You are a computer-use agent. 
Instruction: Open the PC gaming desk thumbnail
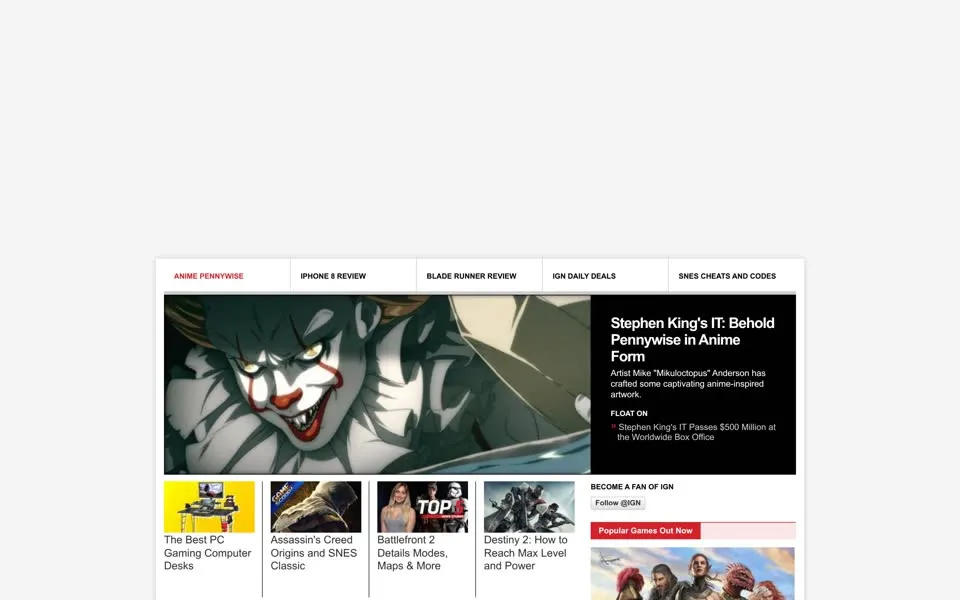209,507
